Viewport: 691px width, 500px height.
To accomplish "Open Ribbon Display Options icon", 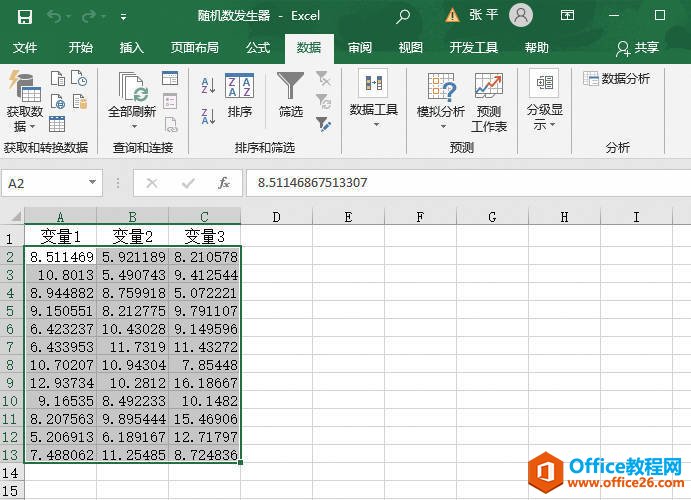I will tap(567, 15).
